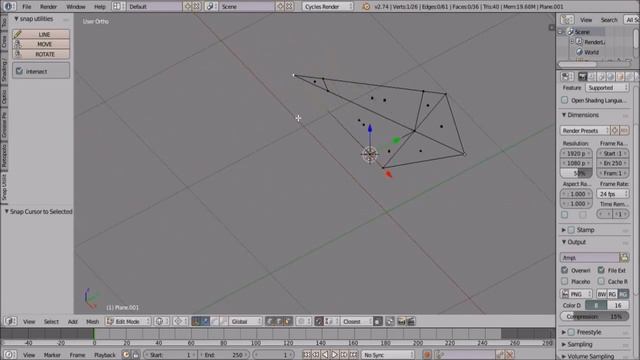This screenshot has width=640, height=360.
Task: Open the Cycles Render engine dropdown
Action: click(x=328, y=7)
